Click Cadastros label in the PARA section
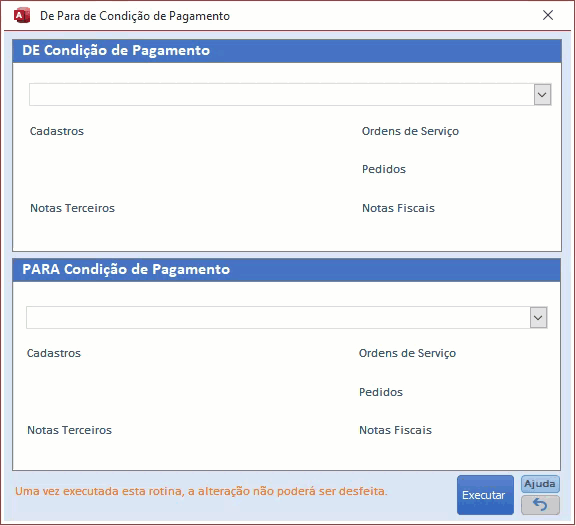Image resolution: width=576 pixels, height=526 pixels. 54,353
